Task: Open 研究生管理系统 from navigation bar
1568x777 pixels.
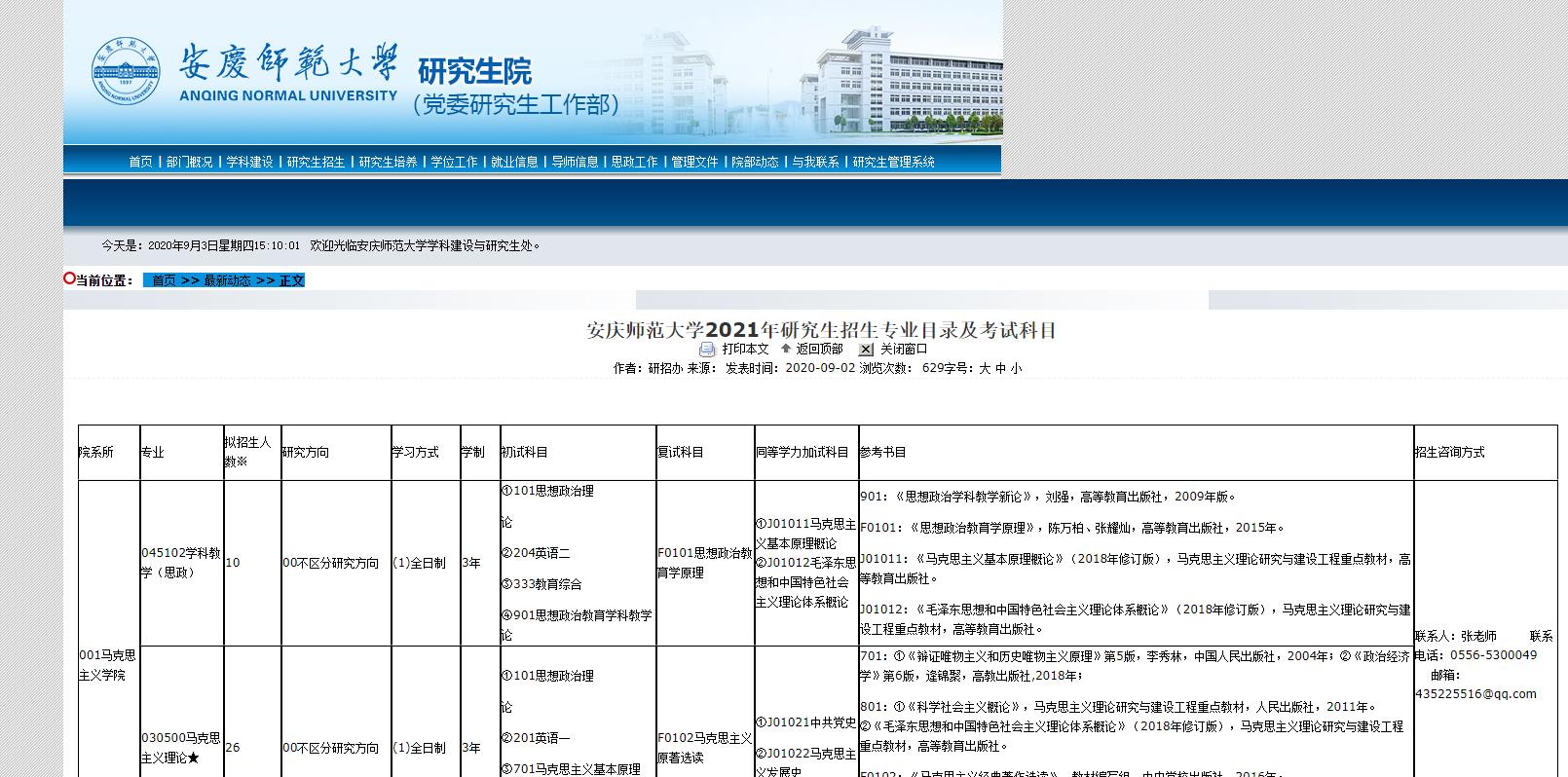Action: (x=893, y=163)
